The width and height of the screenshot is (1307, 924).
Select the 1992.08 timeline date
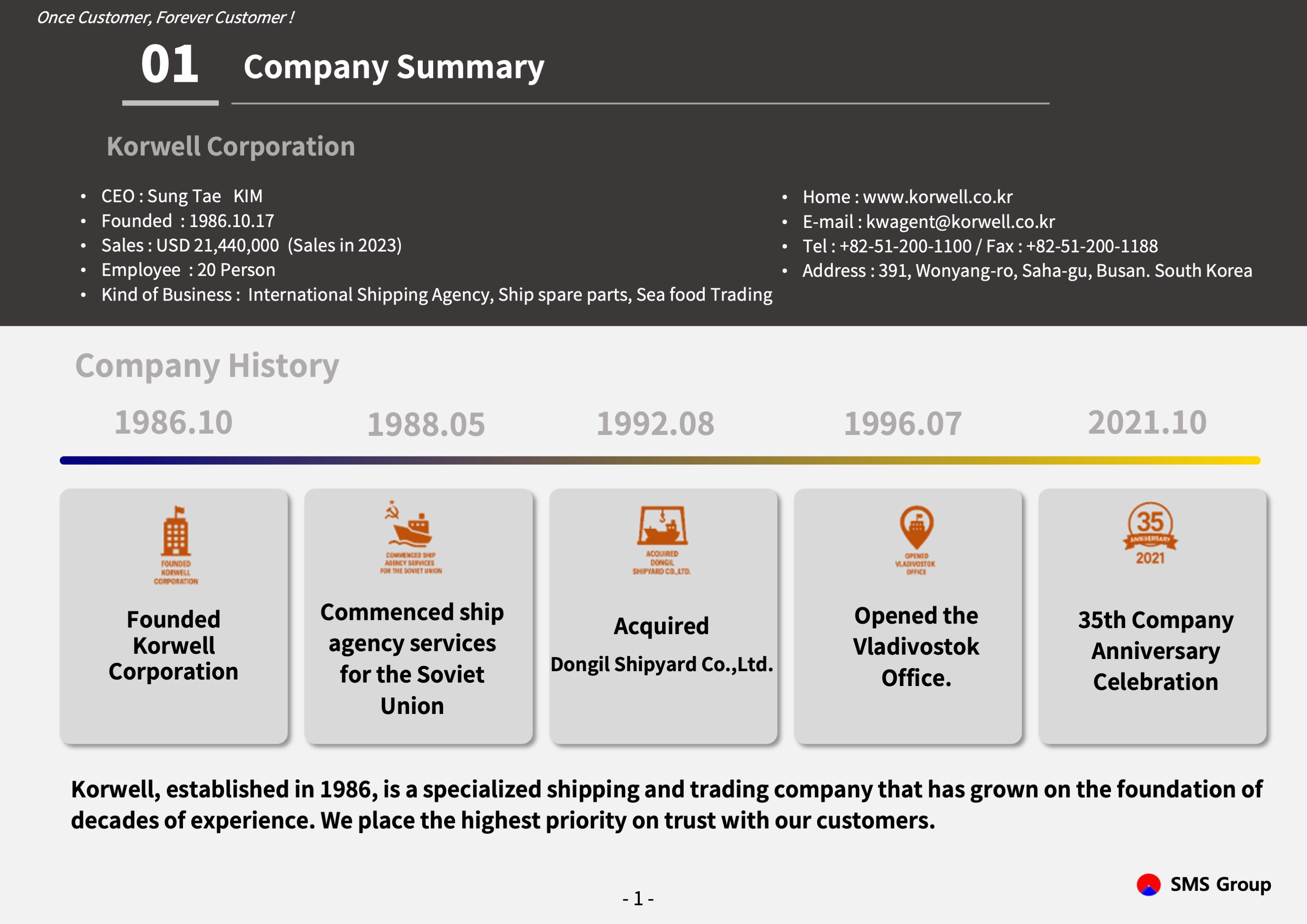click(x=655, y=424)
